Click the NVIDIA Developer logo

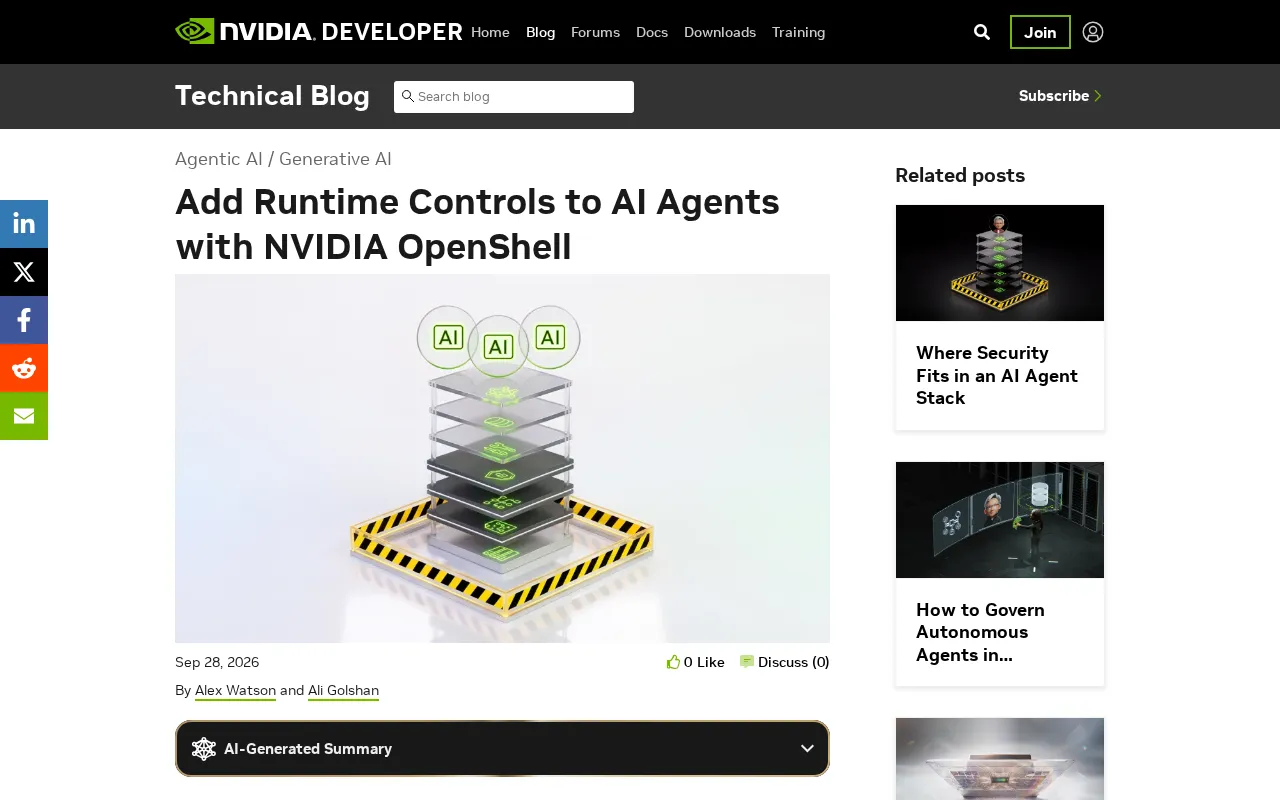tap(319, 32)
